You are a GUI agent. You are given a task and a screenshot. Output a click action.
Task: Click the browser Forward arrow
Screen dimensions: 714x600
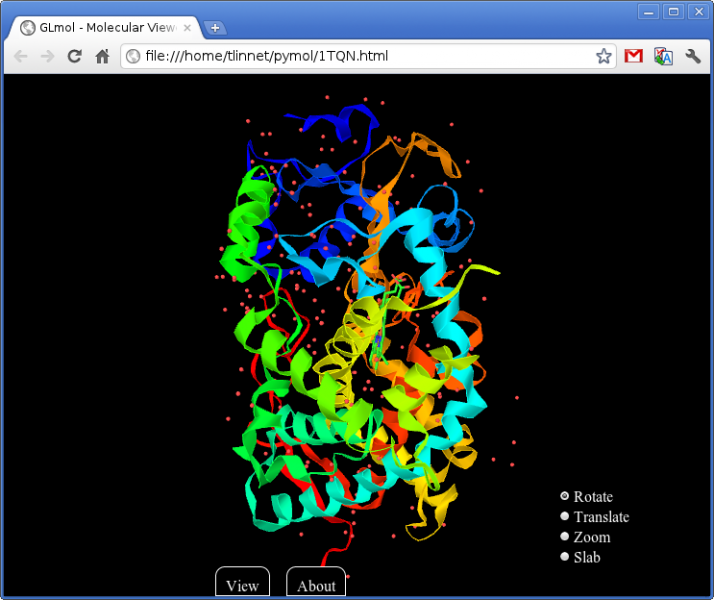(x=47, y=56)
